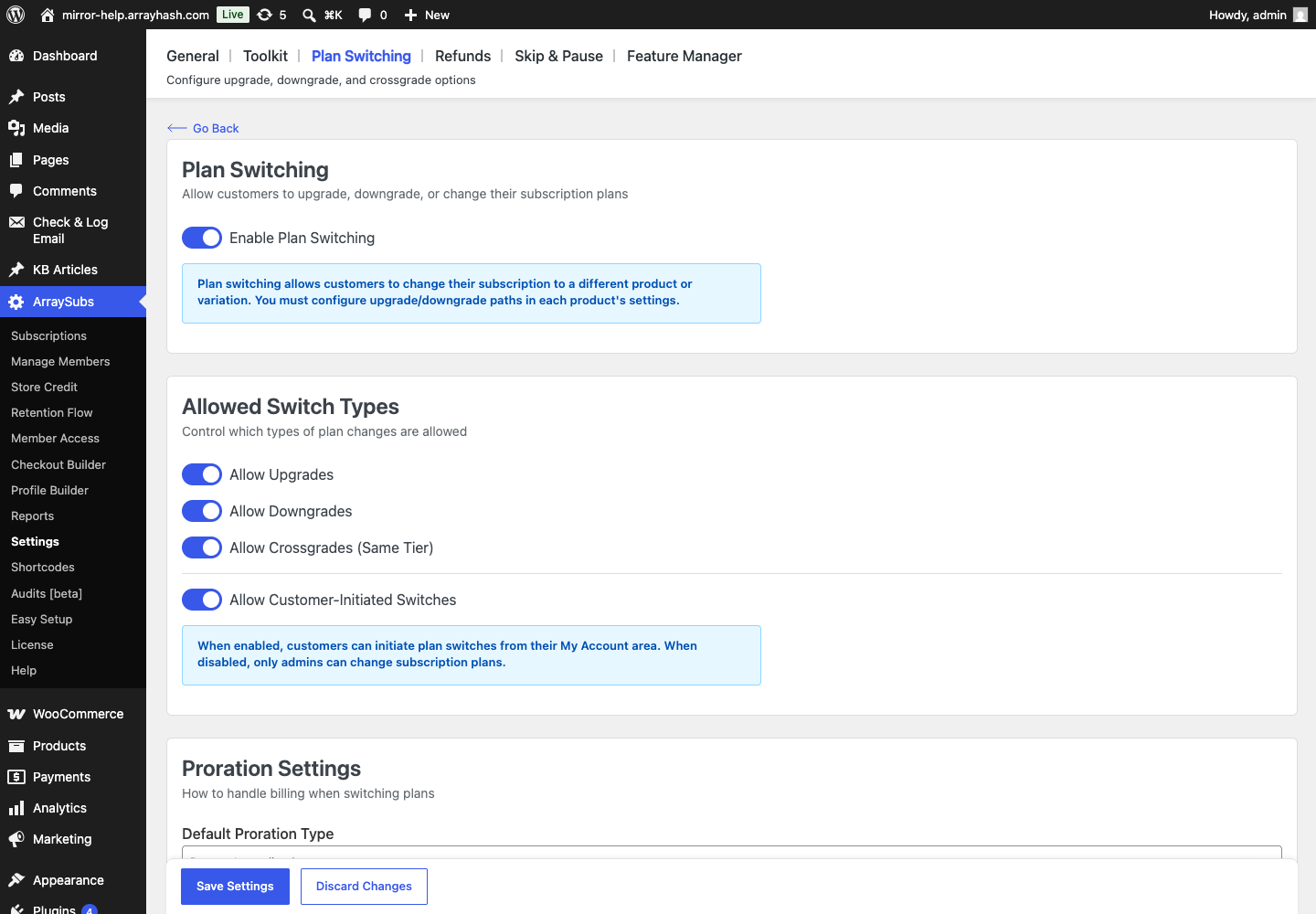Toggle Allow Customer-Initiated Switches
Image resolution: width=1316 pixels, height=914 pixels.
click(x=202, y=600)
